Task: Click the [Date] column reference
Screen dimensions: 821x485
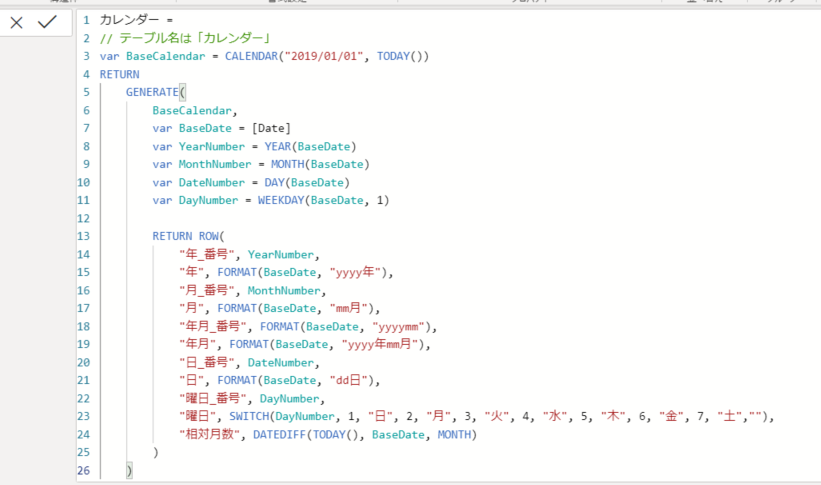Action: 271,128
